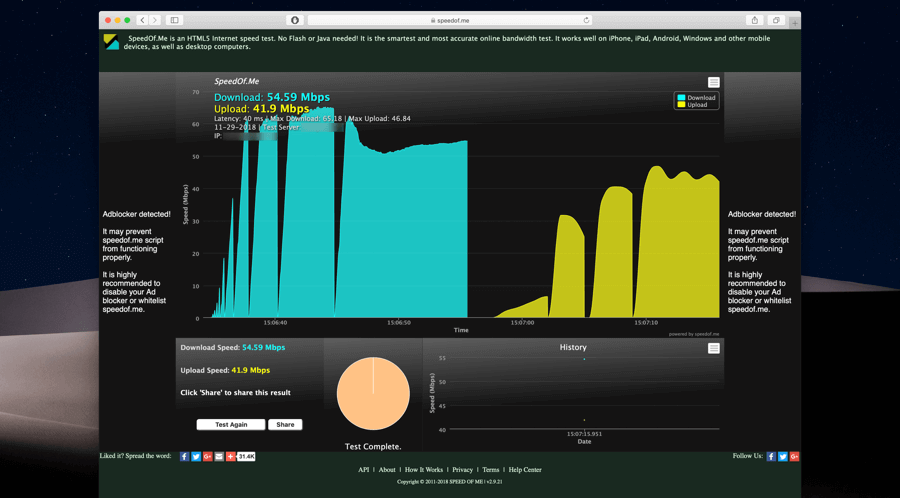Show the Safari sidebar

(x=174, y=20)
